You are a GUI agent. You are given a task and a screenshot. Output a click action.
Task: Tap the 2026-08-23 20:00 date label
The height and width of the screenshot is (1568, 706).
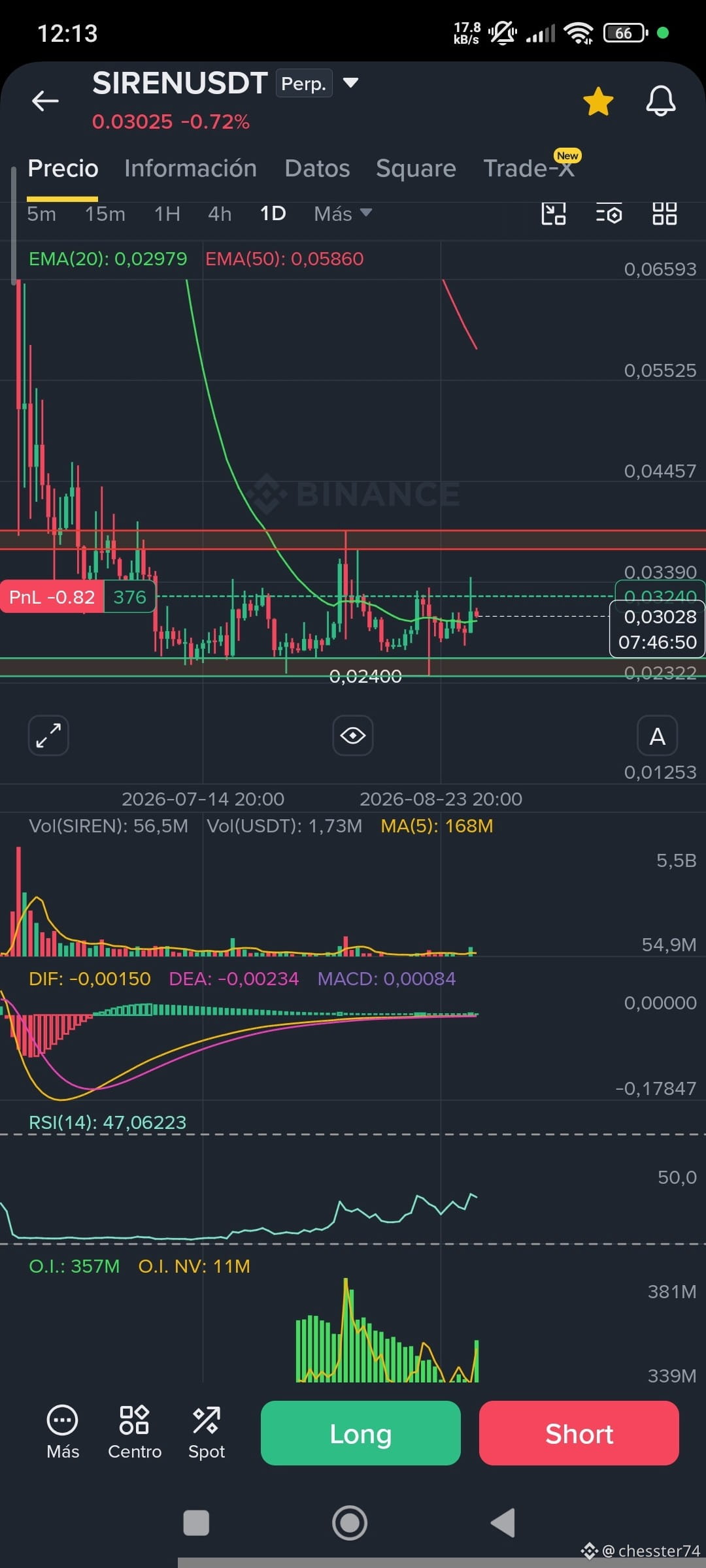(x=441, y=799)
